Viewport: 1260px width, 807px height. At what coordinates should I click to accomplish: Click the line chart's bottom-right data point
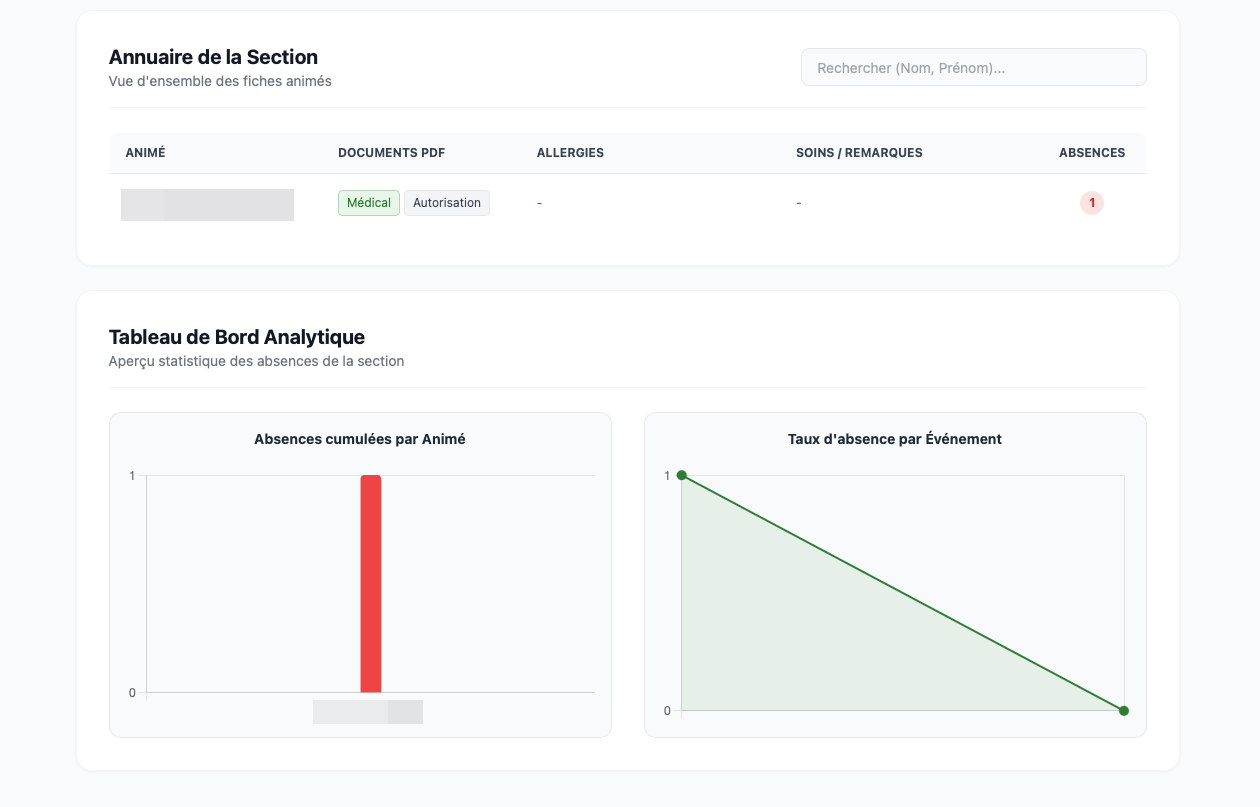pos(1124,711)
